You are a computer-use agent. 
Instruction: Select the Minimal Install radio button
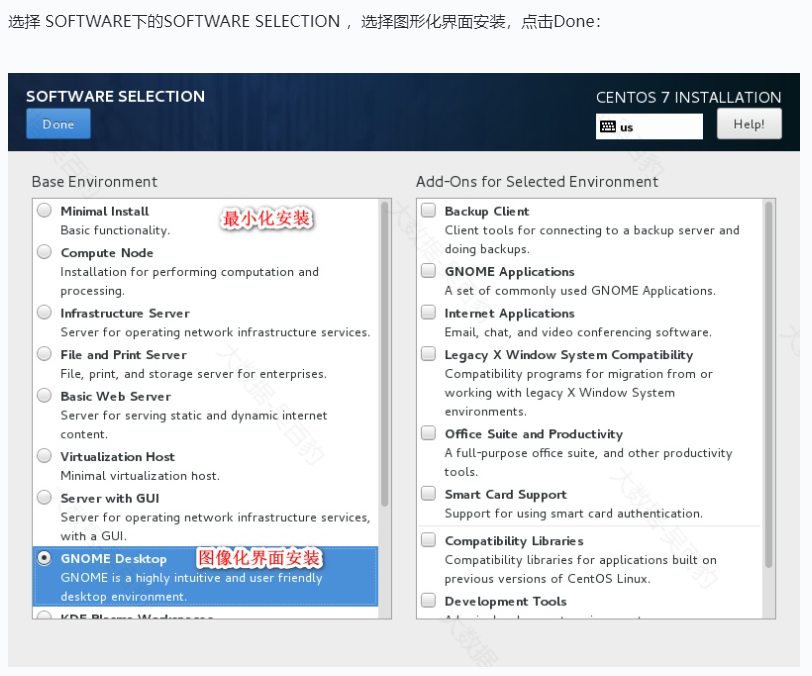tap(45, 210)
